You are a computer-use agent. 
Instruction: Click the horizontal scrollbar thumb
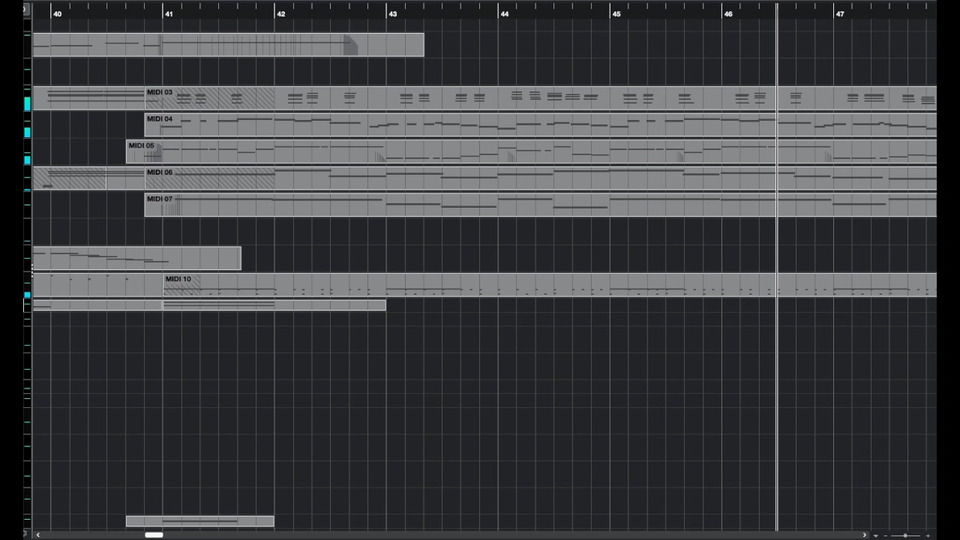[x=154, y=535]
